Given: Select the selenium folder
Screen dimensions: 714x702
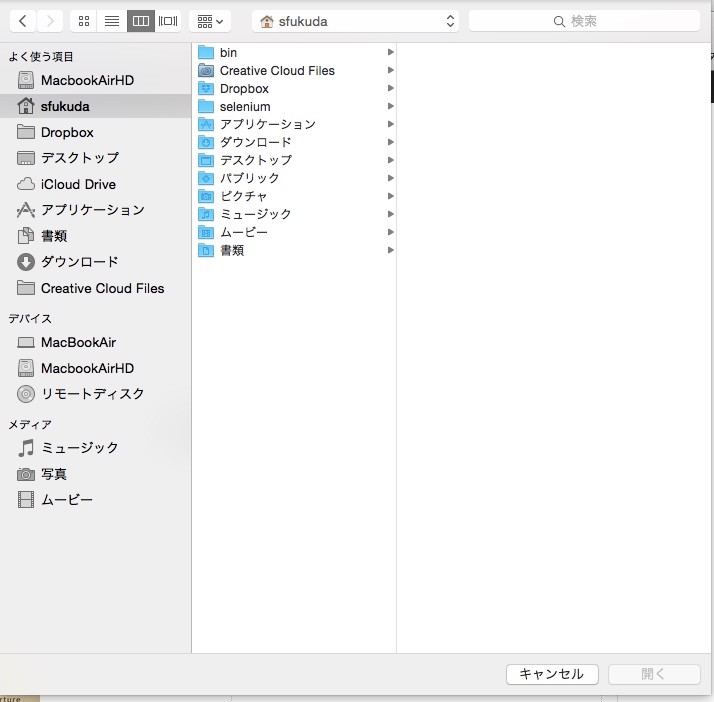Looking at the screenshot, I should coord(294,107).
